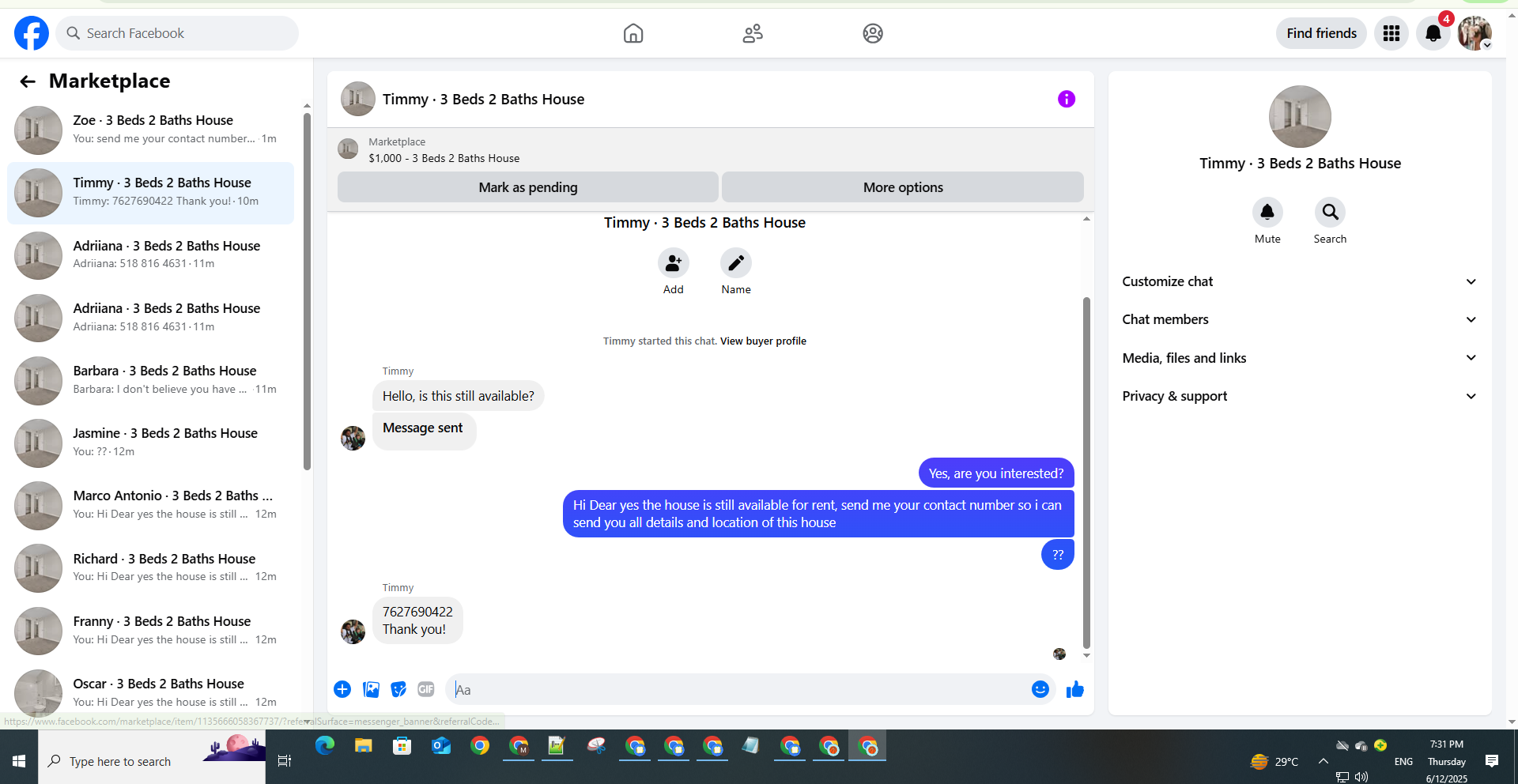
Task: Expand Media, files and links section
Action: (1300, 358)
